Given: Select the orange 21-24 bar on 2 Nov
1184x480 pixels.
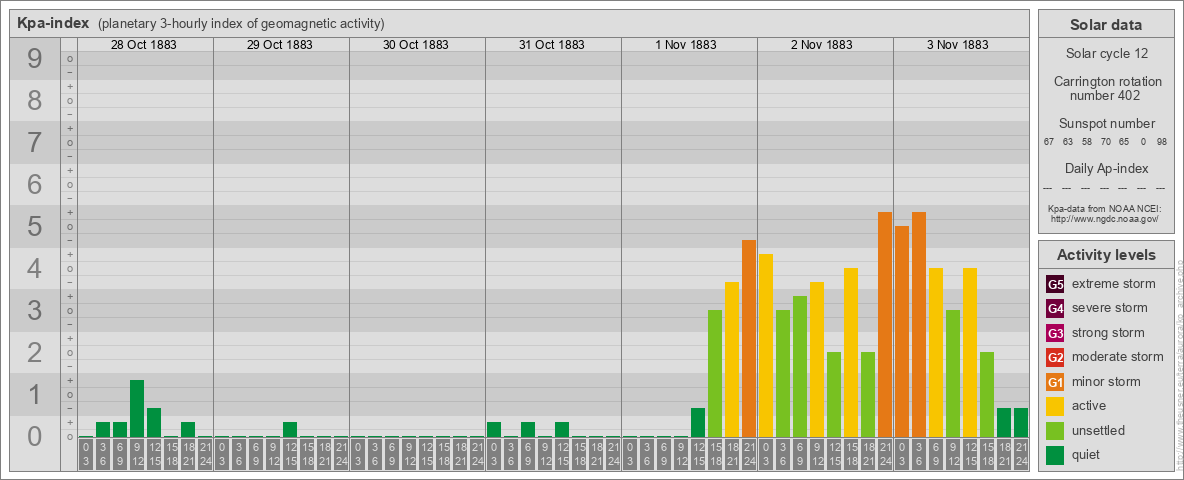Looking at the screenshot, I should click(x=885, y=325).
